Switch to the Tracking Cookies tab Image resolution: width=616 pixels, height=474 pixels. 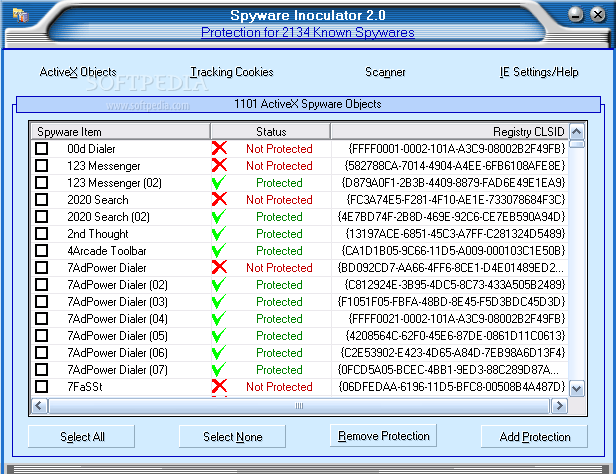click(x=232, y=72)
